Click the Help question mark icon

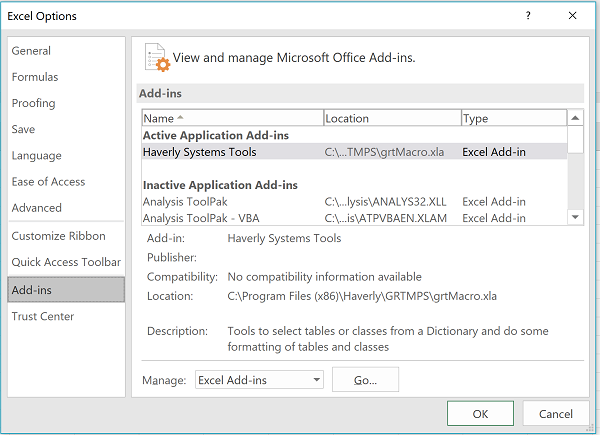pyautogui.click(x=527, y=16)
